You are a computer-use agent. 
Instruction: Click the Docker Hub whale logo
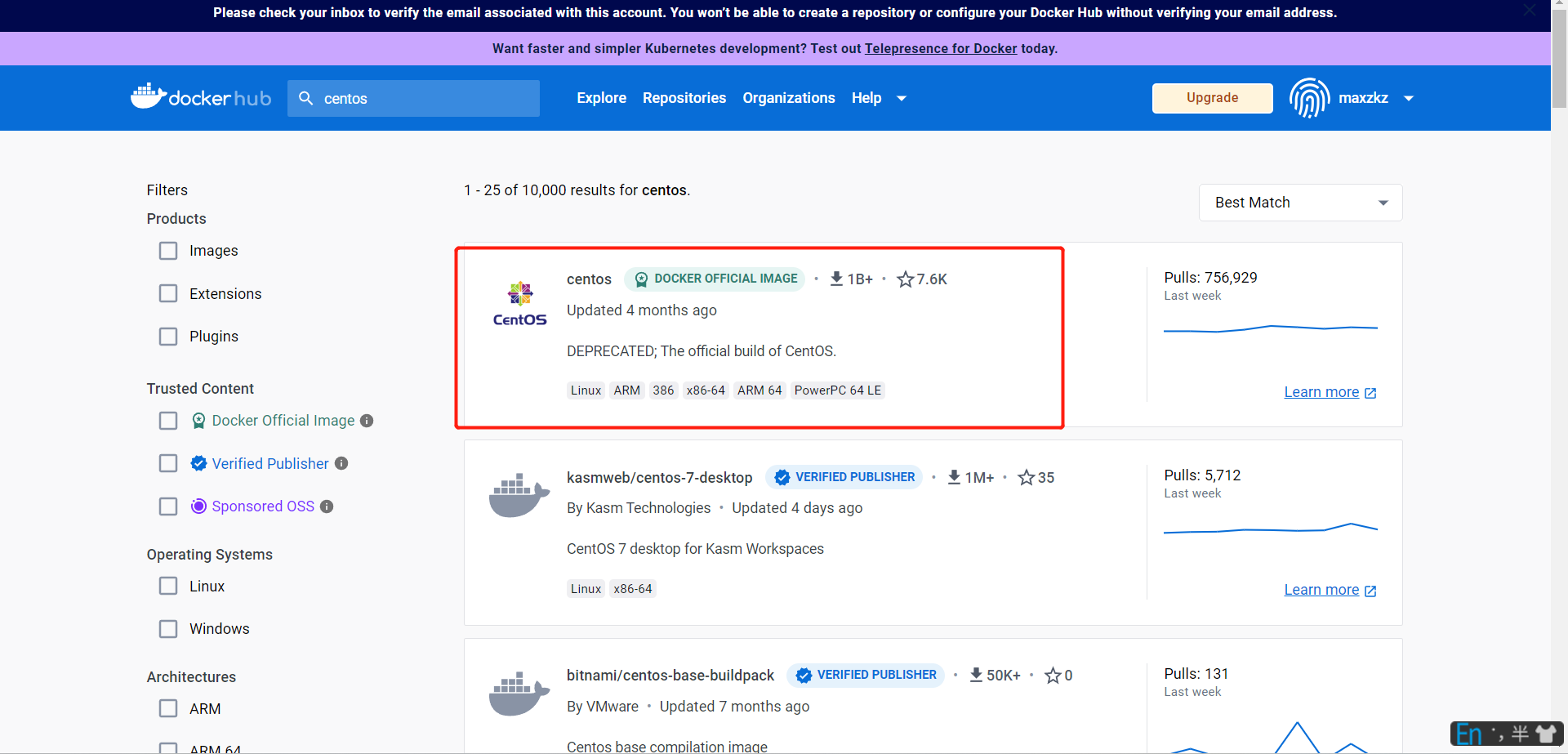tap(201, 97)
